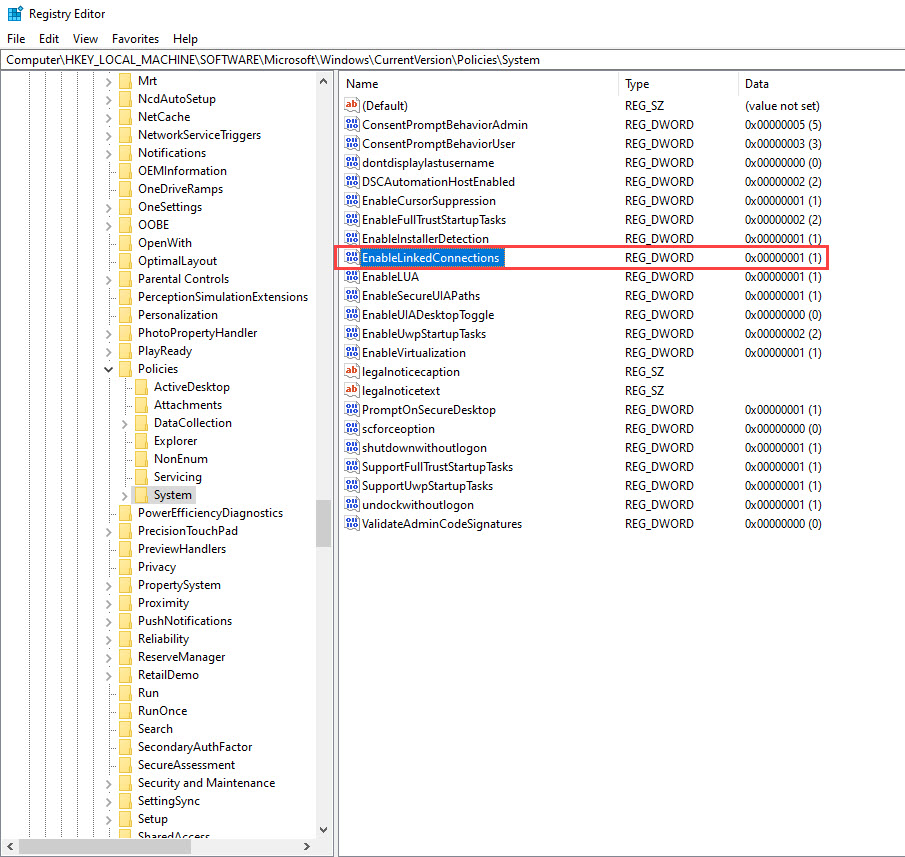Click the ValidateAdminCodeSignatures DWORD icon
Viewport: 905px width, 857px height.
point(351,523)
